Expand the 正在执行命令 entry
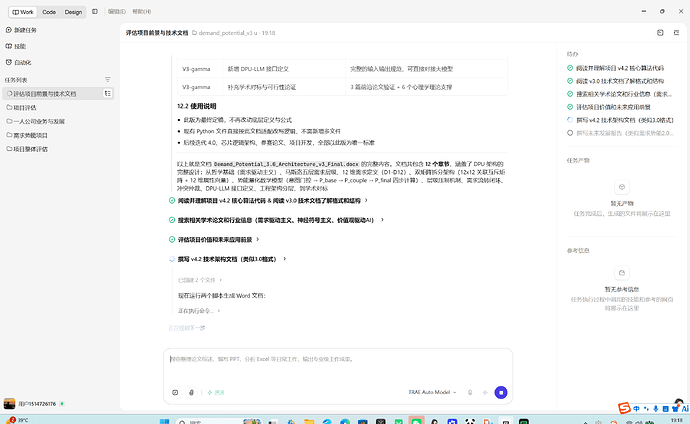The height and width of the screenshot is (424, 690). click(198, 311)
